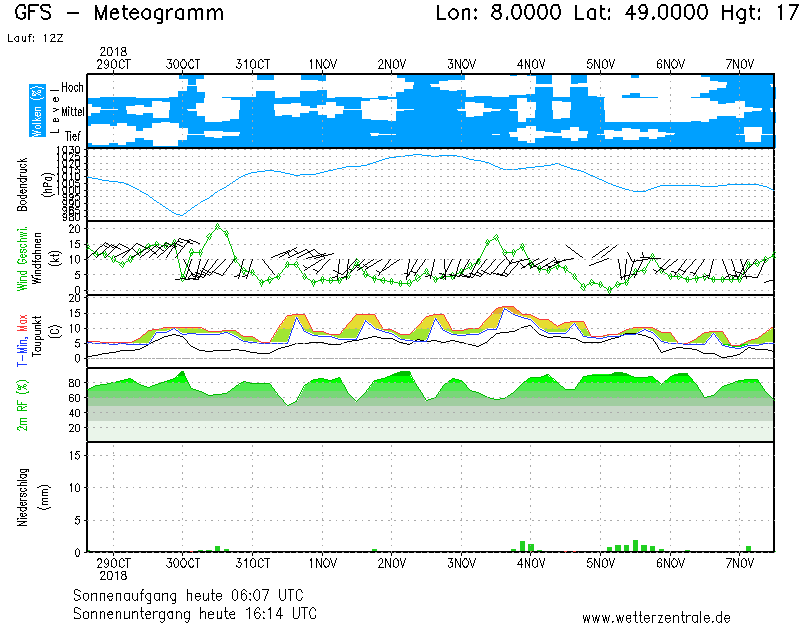
Task: Click the 'Lauf: 12Z' run label
Action: point(35,38)
